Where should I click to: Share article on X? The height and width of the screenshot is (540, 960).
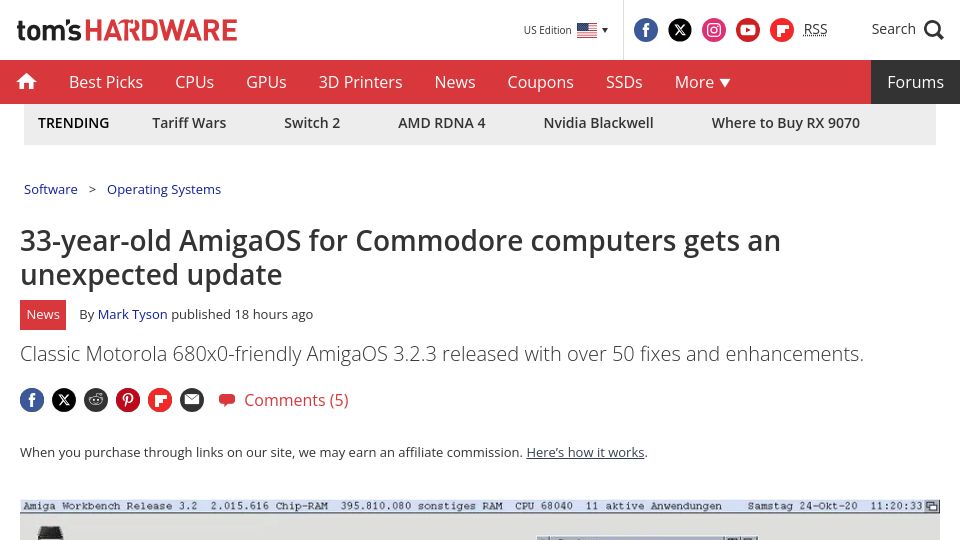[x=64, y=400]
